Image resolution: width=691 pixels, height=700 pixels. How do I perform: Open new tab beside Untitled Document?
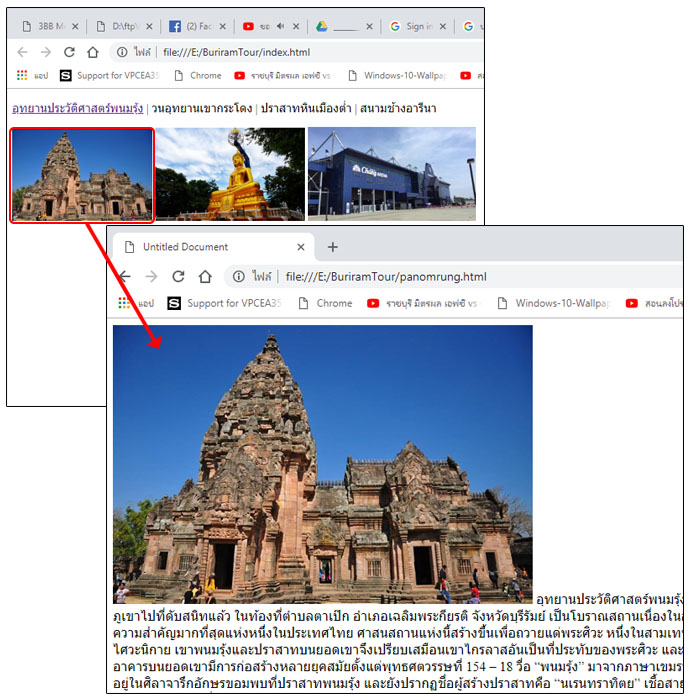click(x=333, y=247)
